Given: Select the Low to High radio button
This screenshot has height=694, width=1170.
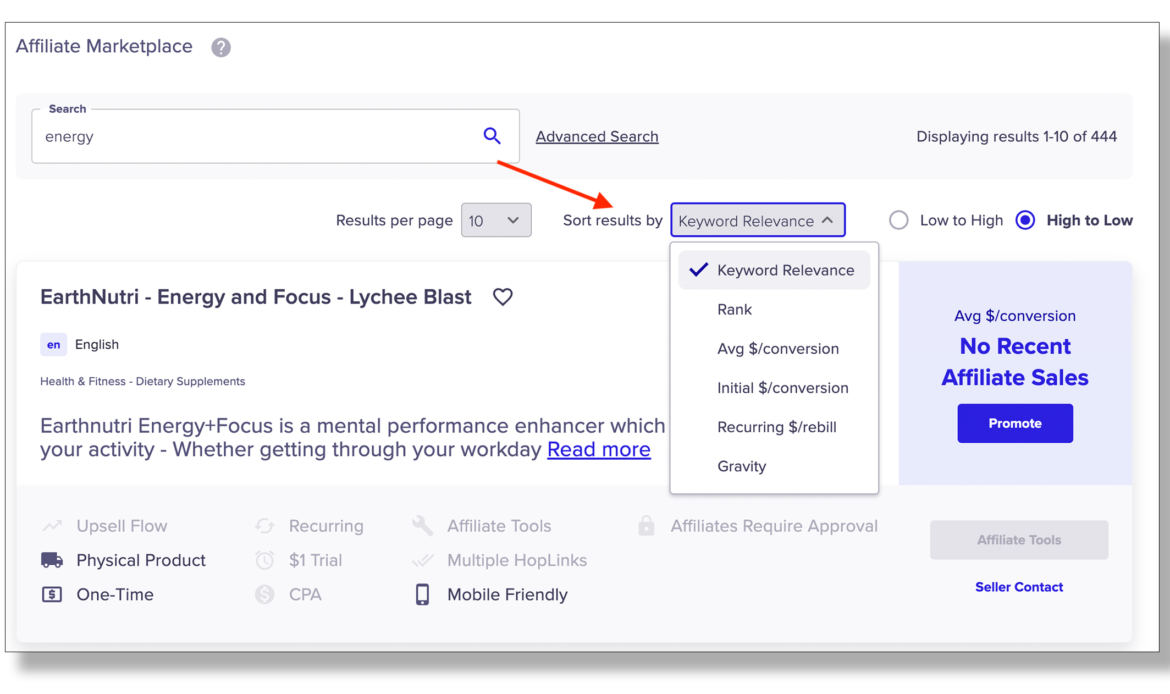Looking at the screenshot, I should click(x=899, y=220).
